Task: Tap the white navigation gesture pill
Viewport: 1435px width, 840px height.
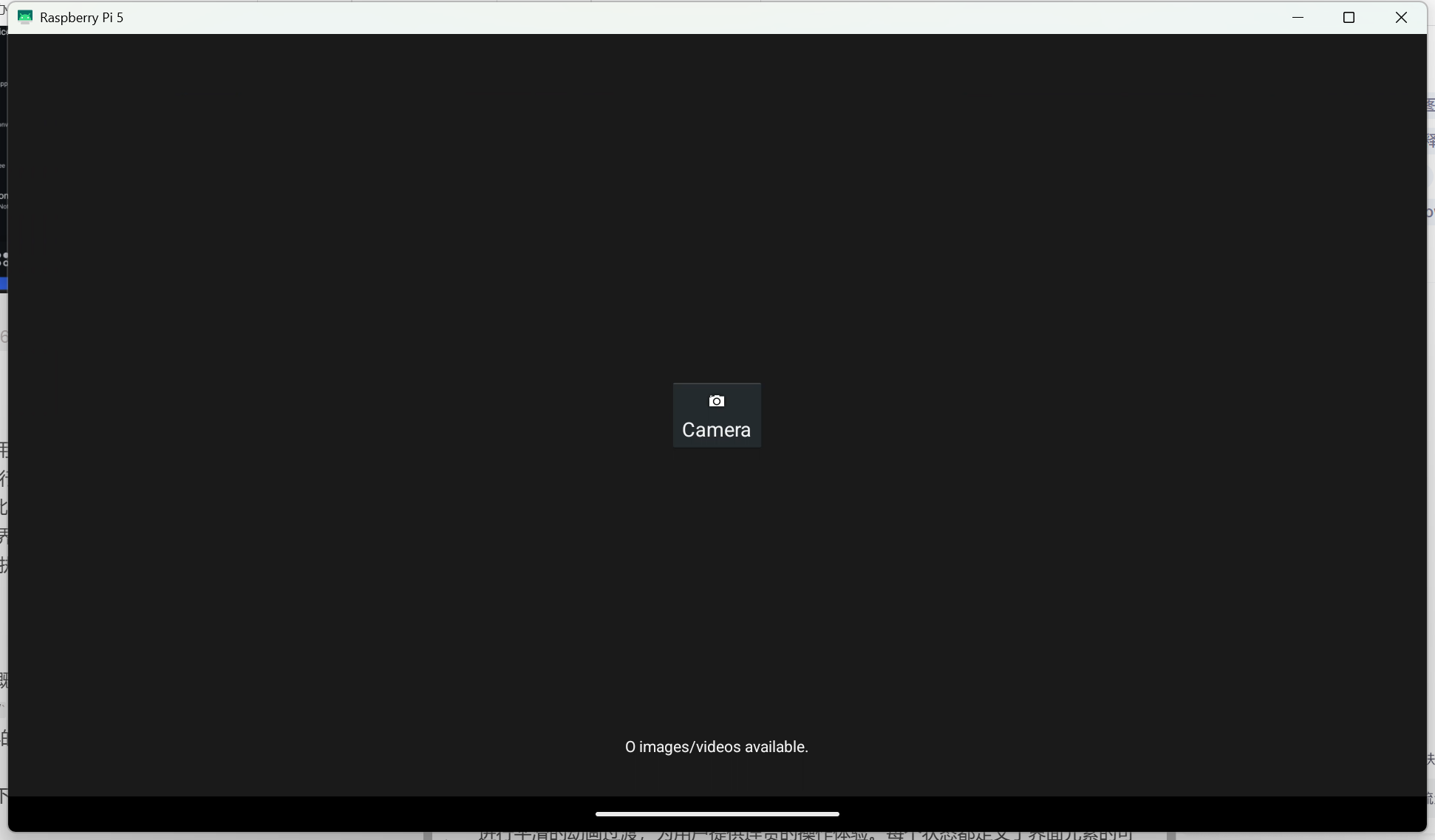Action: [717, 813]
